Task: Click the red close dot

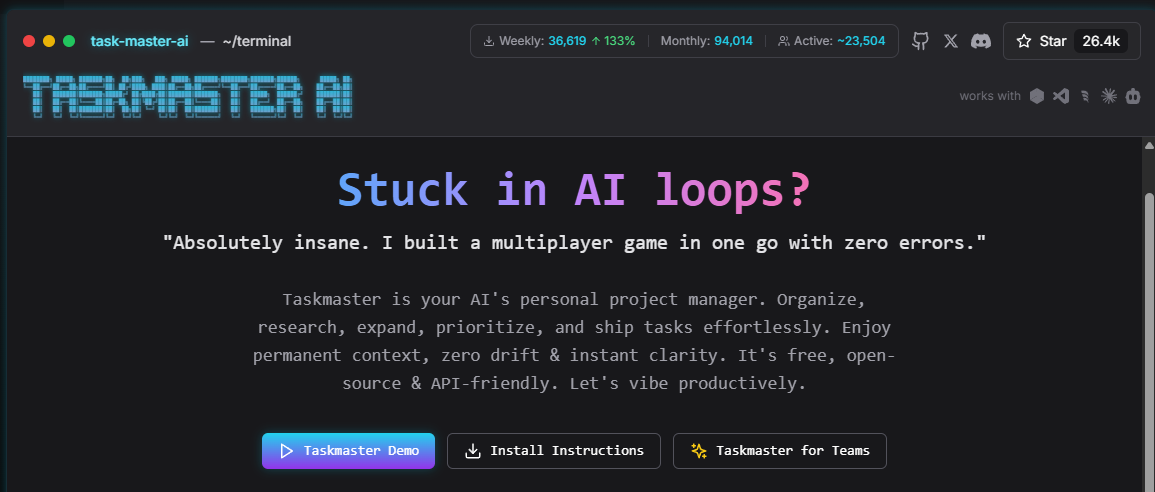Action: click(x=29, y=41)
